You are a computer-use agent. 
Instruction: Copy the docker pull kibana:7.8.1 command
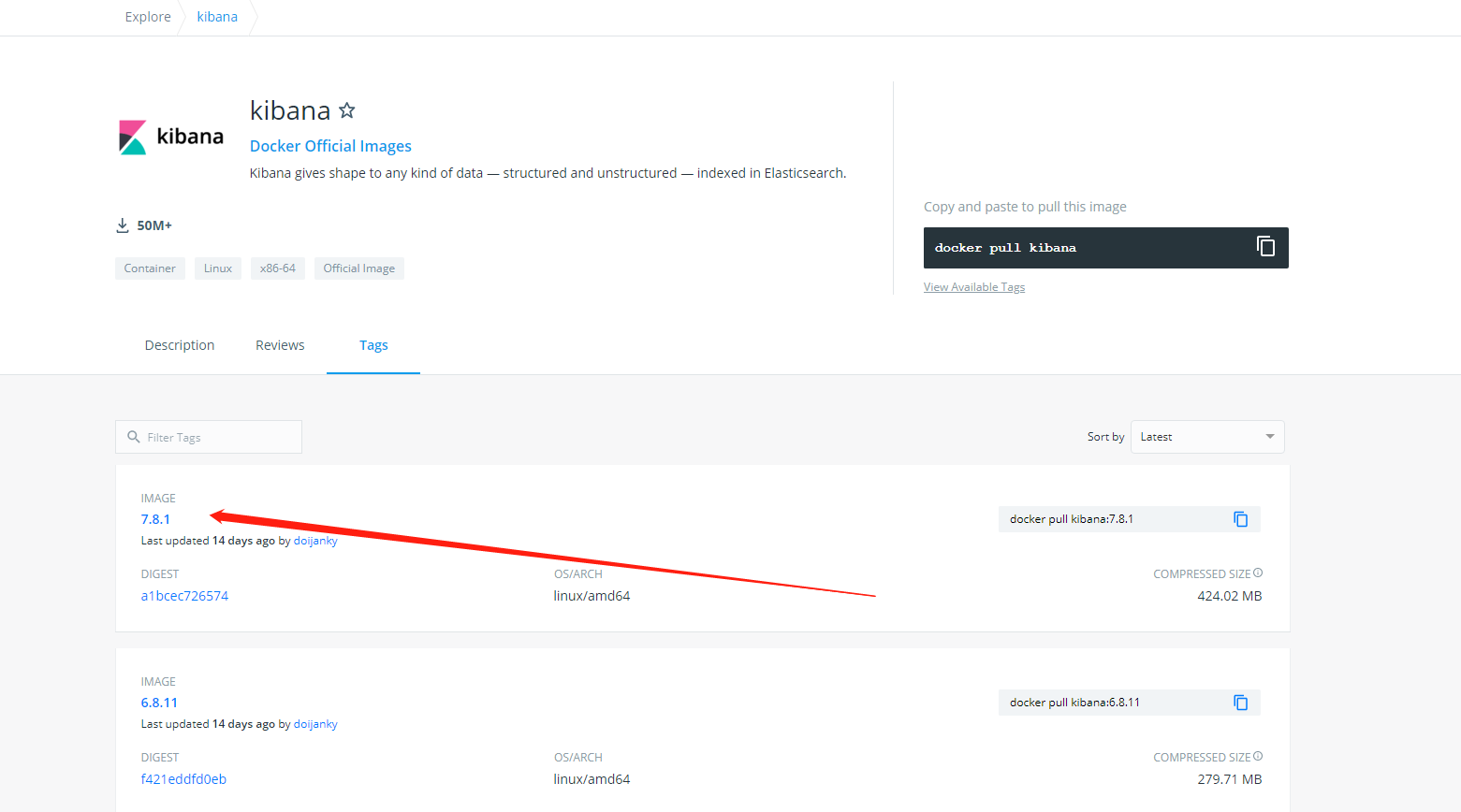click(x=1240, y=519)
